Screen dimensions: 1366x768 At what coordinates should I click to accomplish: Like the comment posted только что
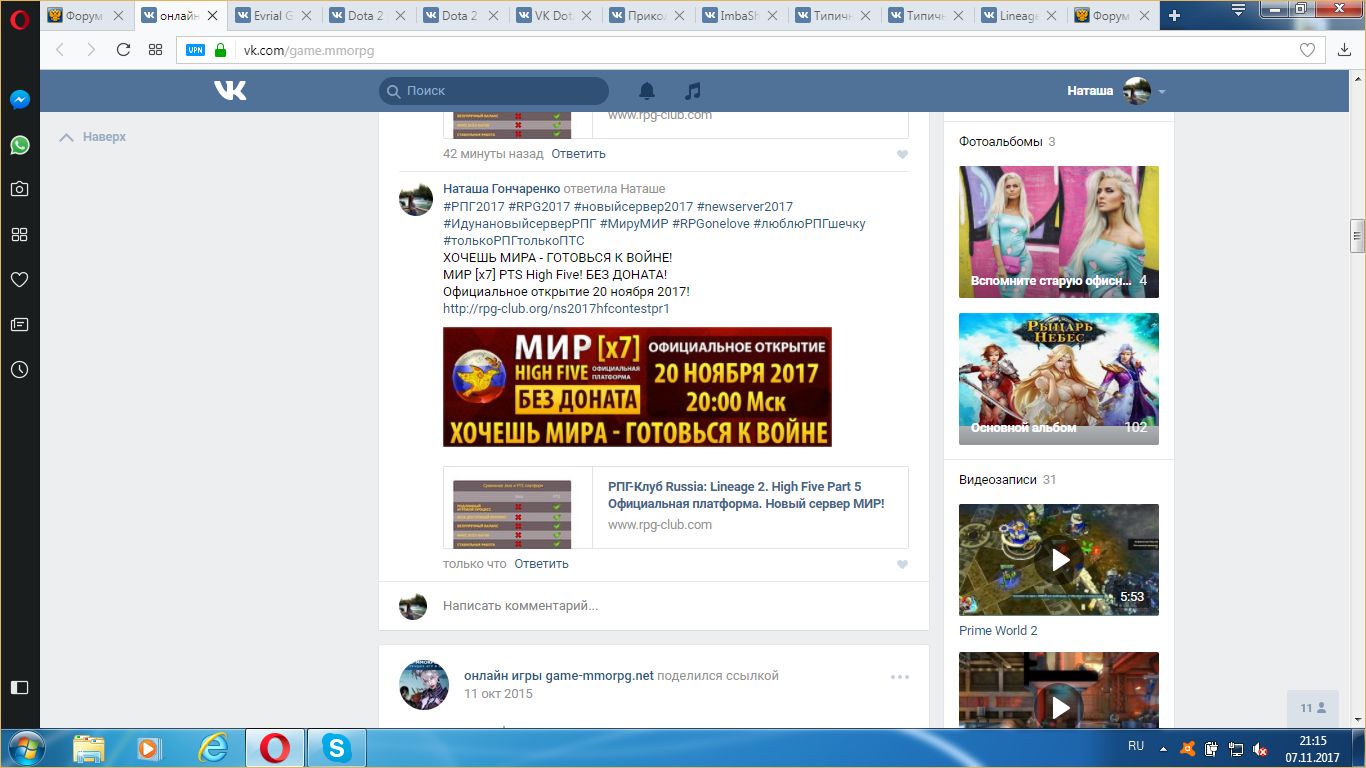coord(902,565)
